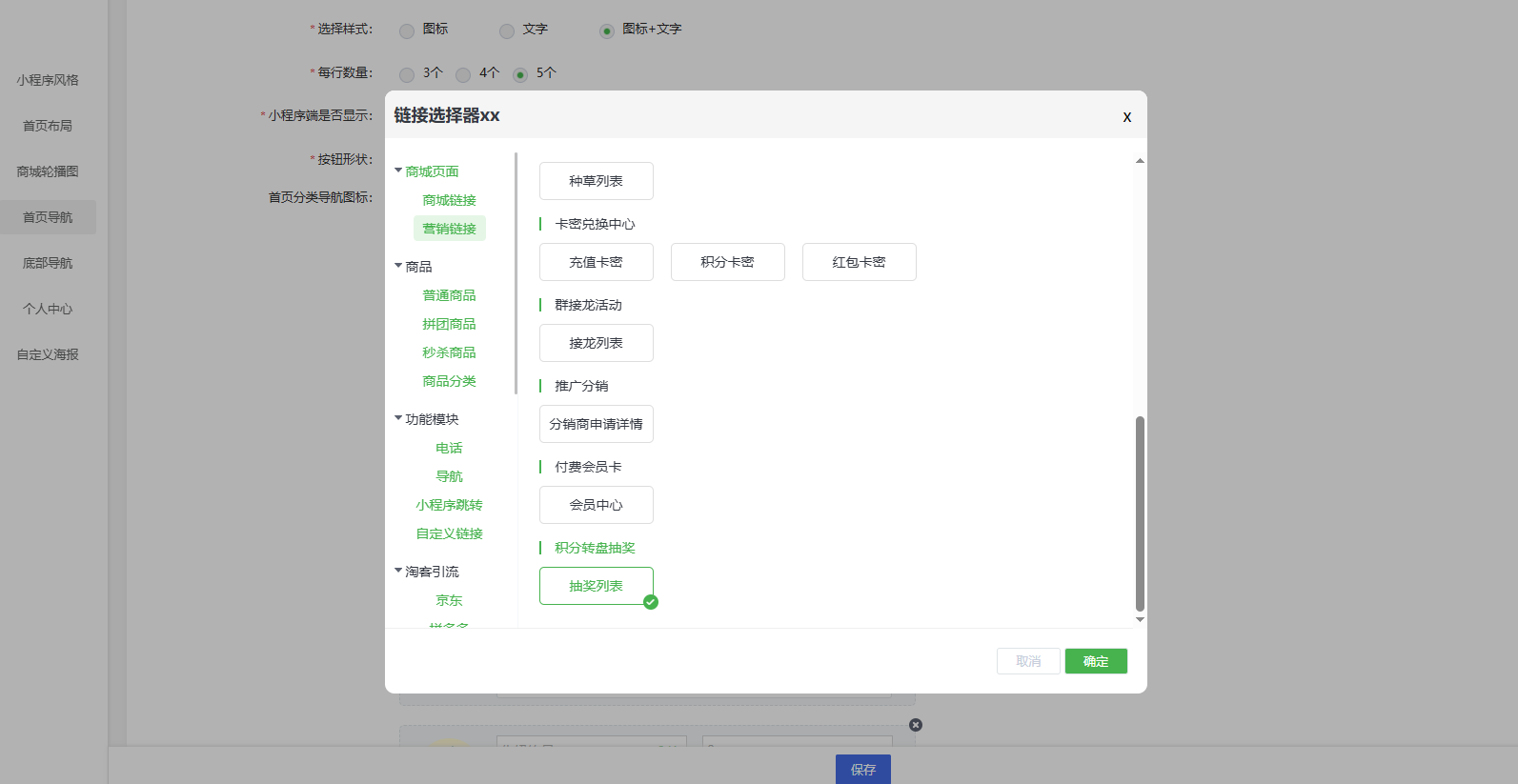1518x784 pixels.
Task: Select the 文字 style radio button
Action: [x=507, y=30]
